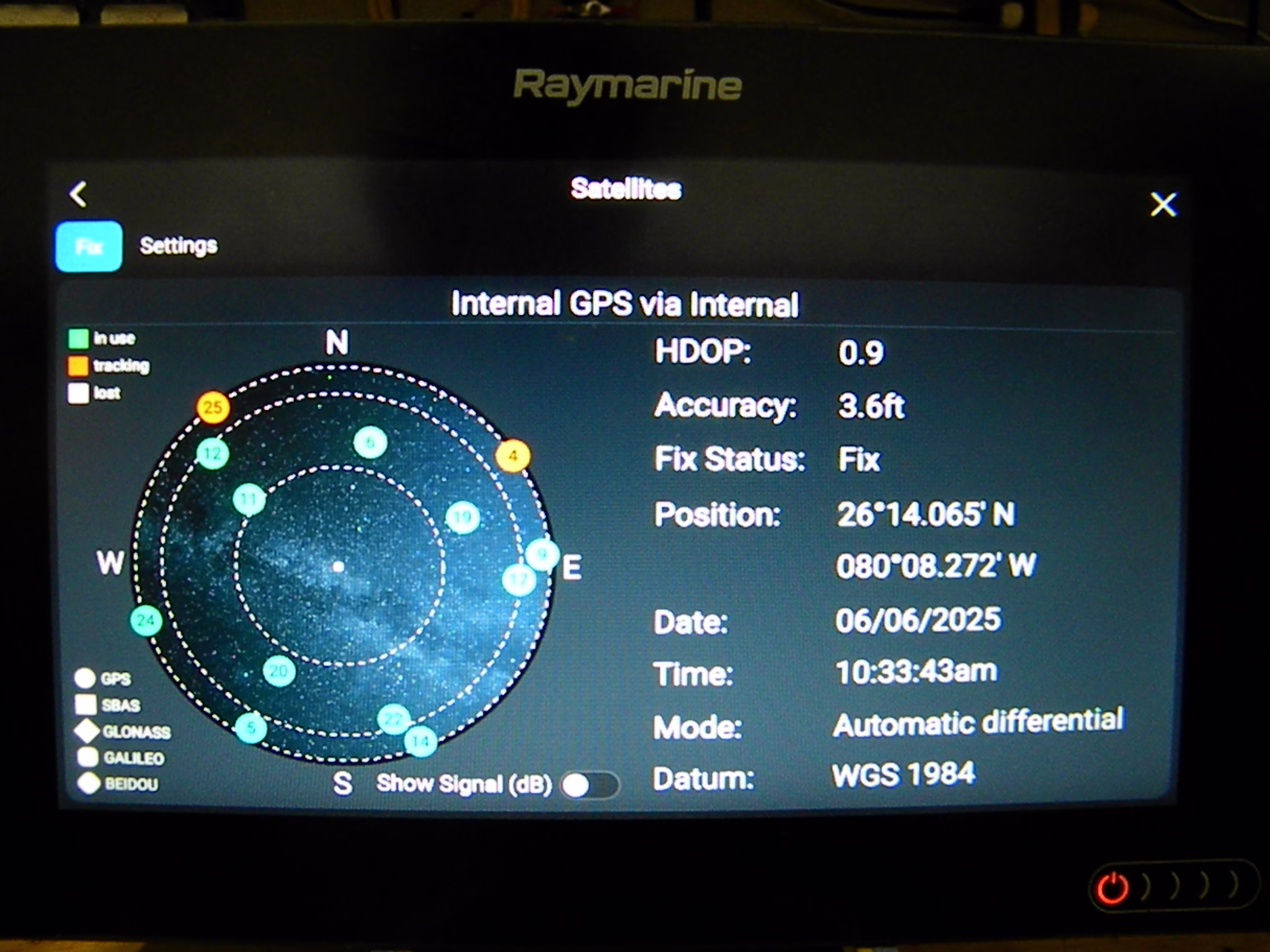Select satellite 11 on sky view
This screenshot has height=952, width=1270.
click(249, 500)
